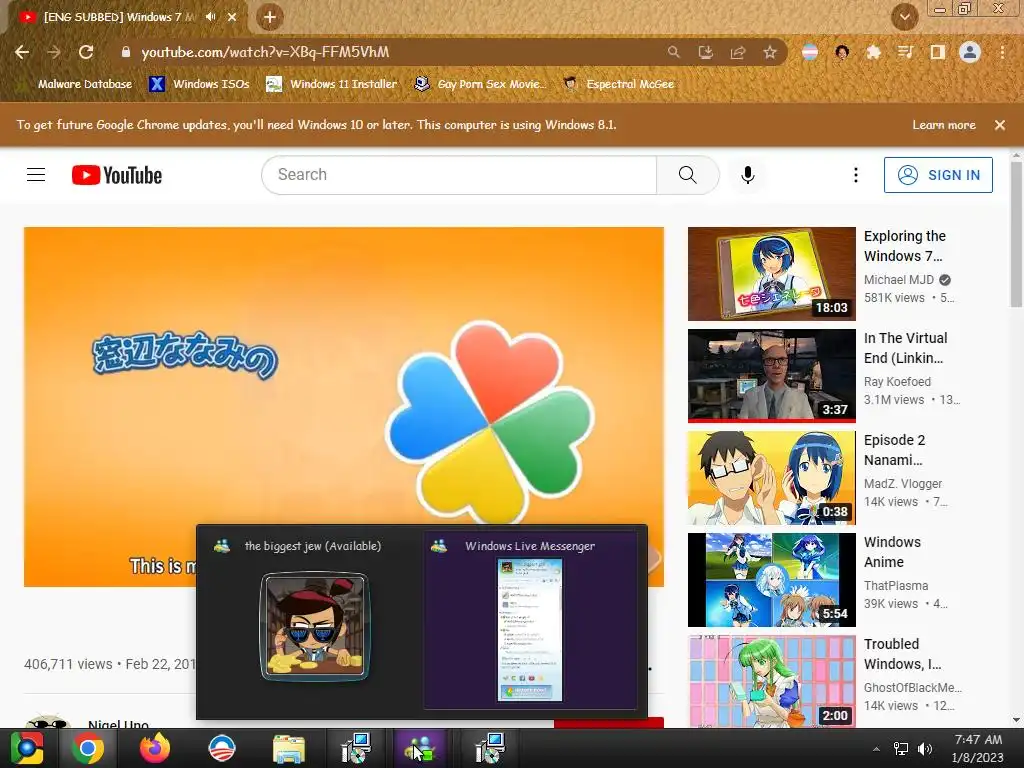Go to the YouTube home logo
The width and height of the screenshot is (1024, 768).
[x=117, y=175]
